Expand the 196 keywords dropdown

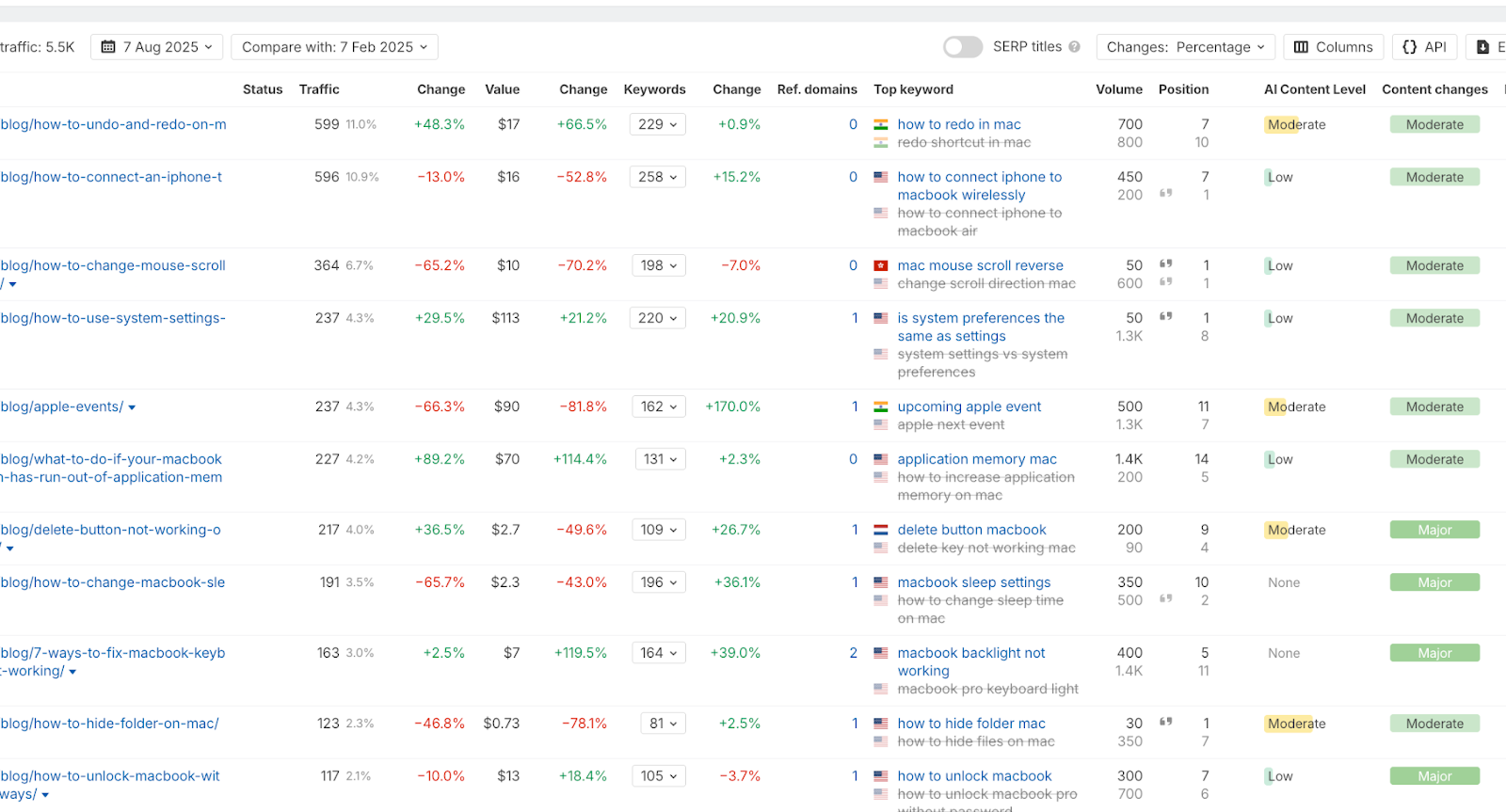659,582
